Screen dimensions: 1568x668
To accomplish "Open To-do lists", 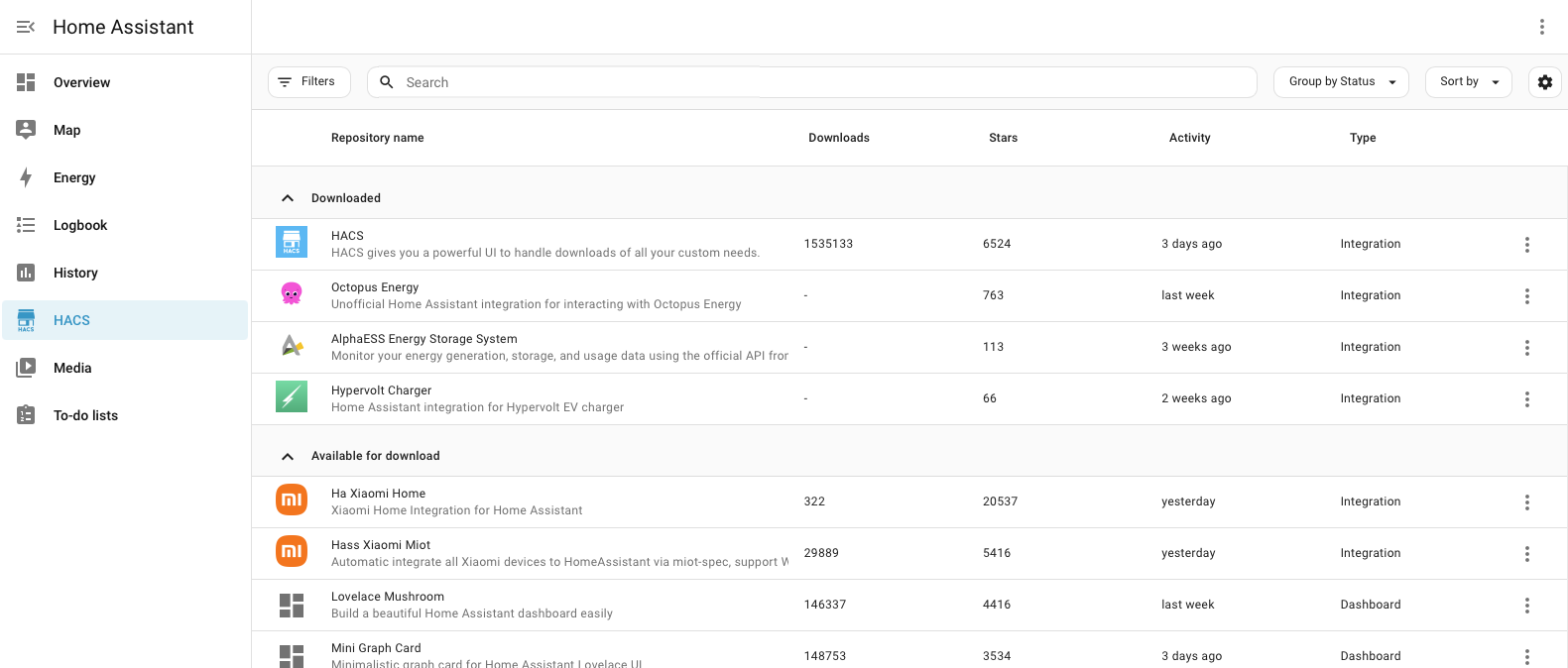I will coord(125,415).
